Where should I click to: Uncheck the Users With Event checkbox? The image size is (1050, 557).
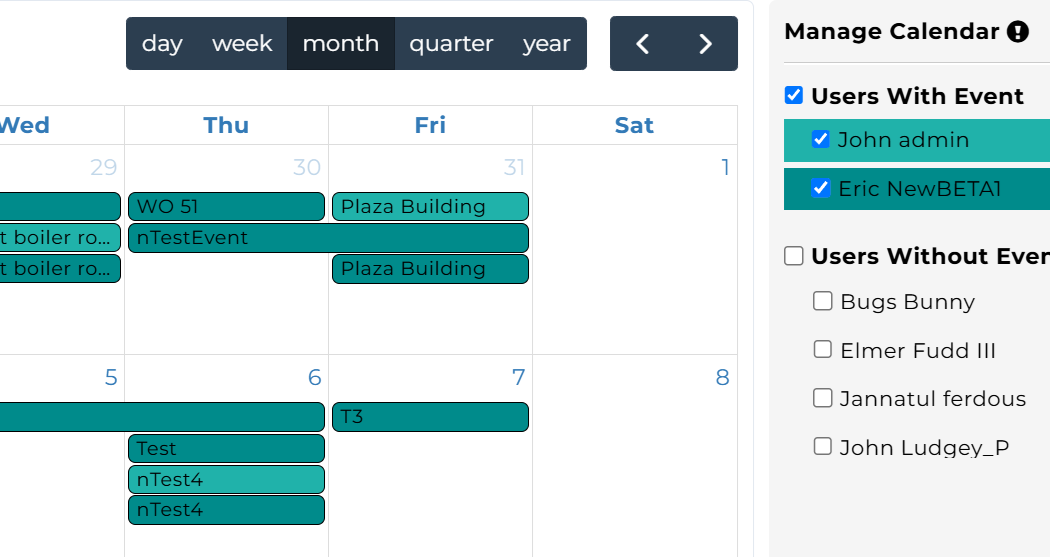794,95
